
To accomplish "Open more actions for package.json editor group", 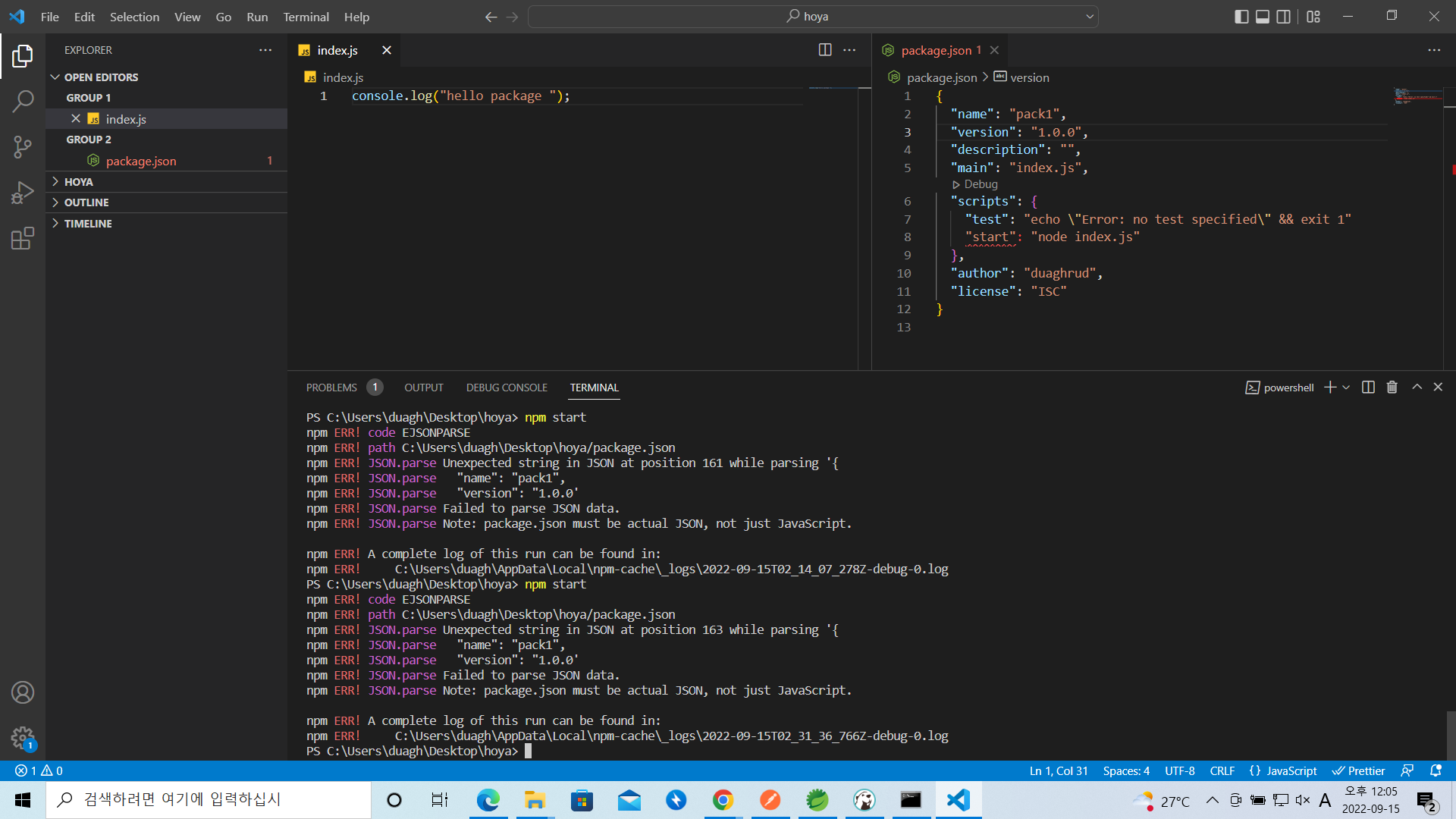I will (1434, 50).
